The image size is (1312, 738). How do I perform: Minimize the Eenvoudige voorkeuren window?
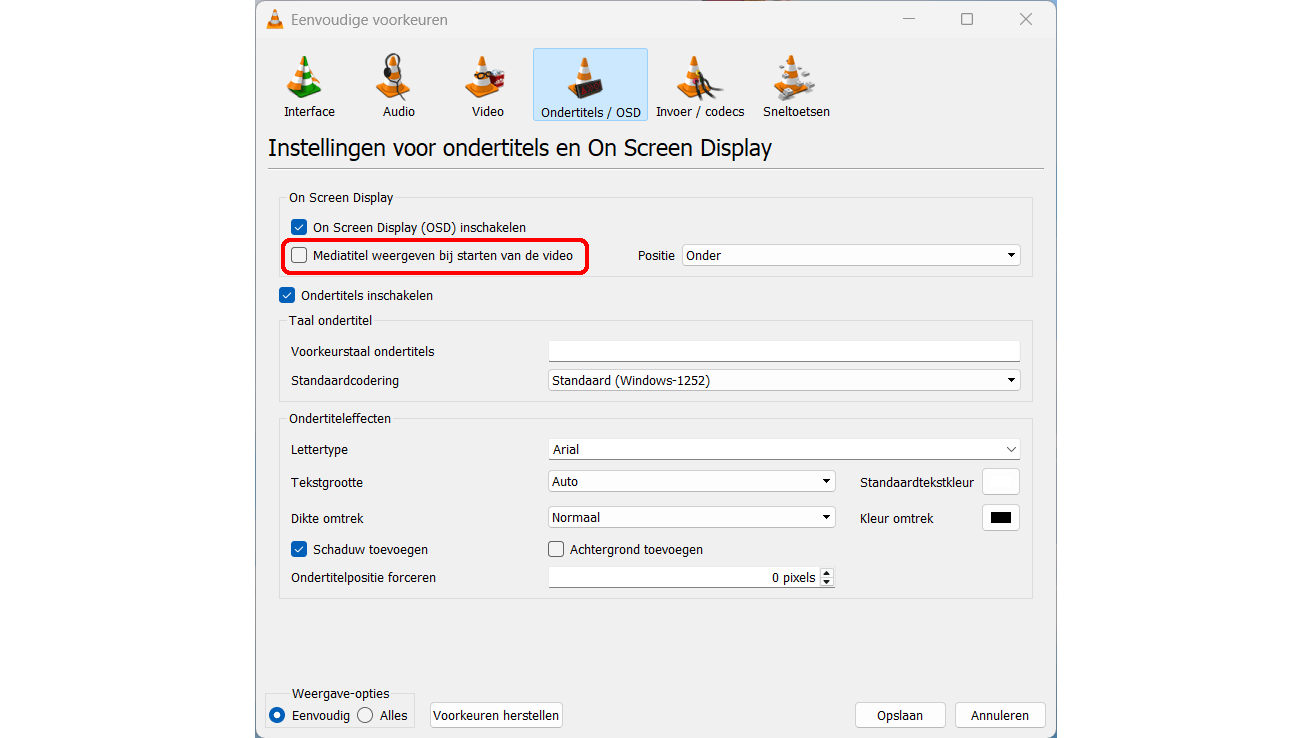(909, 19)
